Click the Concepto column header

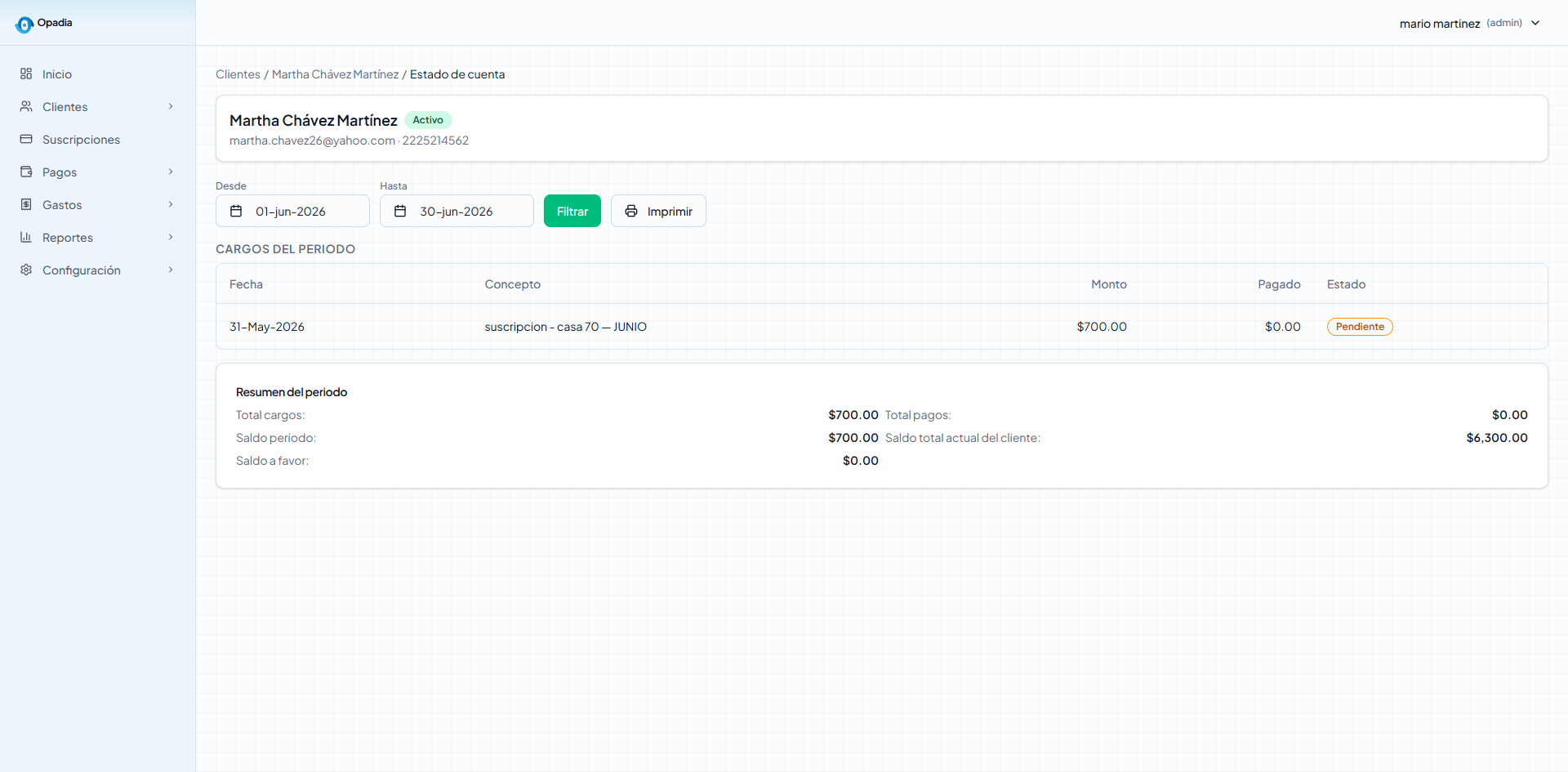point(512,284)
